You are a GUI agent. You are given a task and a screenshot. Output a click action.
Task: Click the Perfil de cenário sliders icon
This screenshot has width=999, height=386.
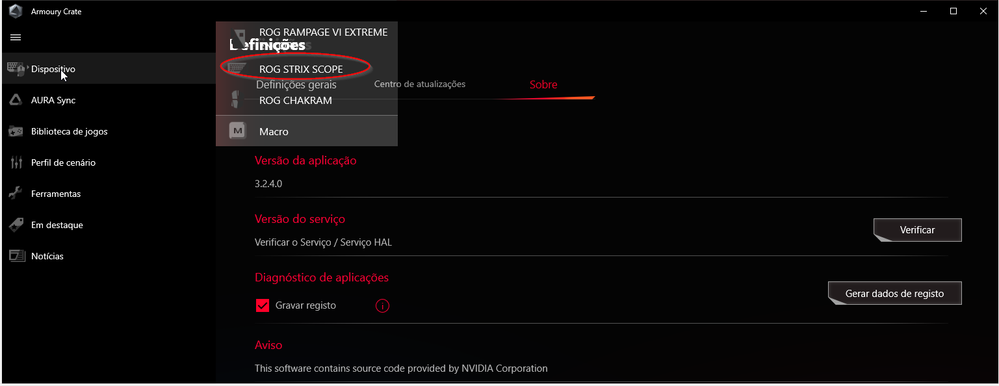(x=16, y=162)
